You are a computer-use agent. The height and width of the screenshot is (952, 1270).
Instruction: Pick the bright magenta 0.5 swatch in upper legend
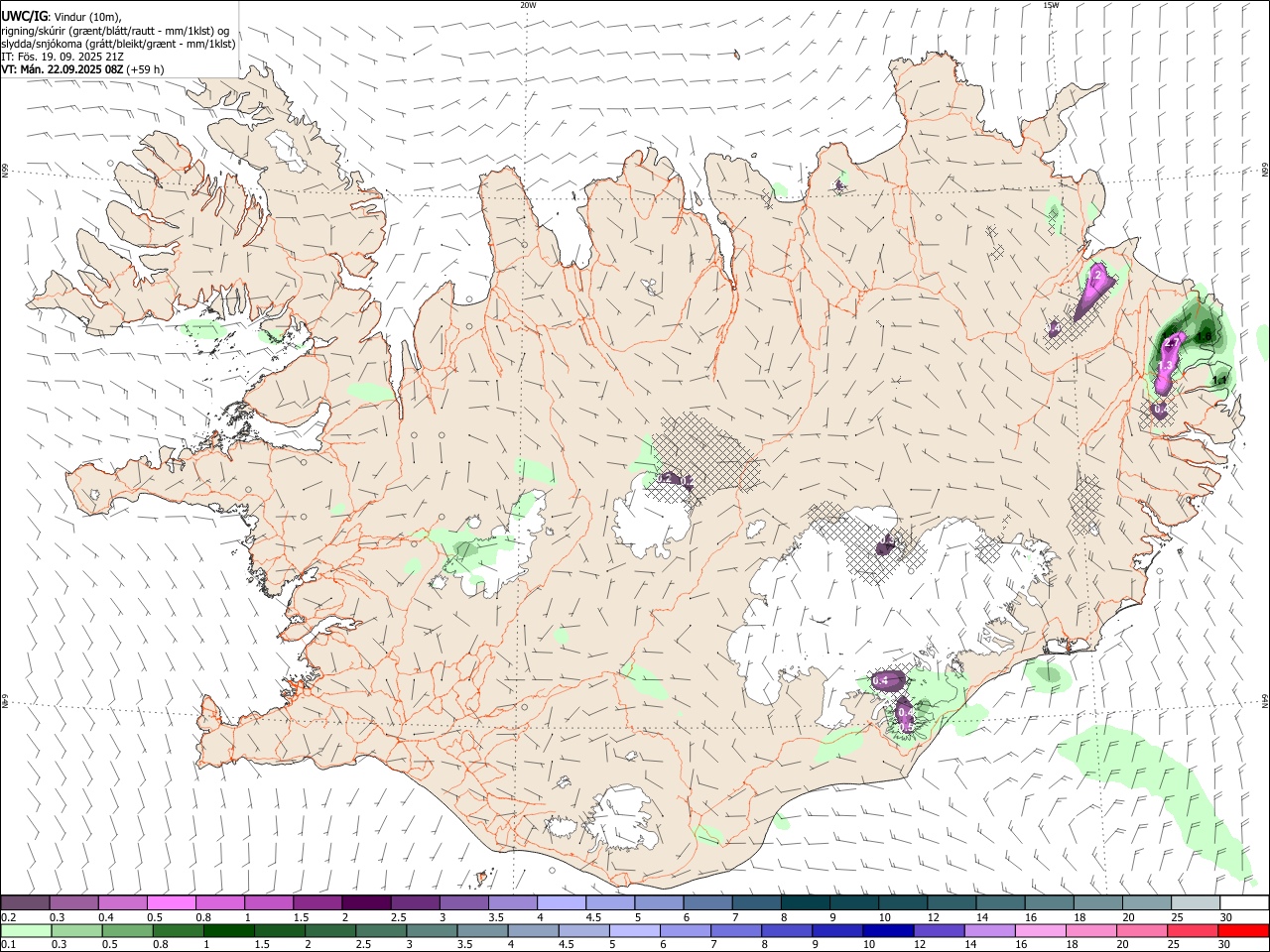point(171,902)
